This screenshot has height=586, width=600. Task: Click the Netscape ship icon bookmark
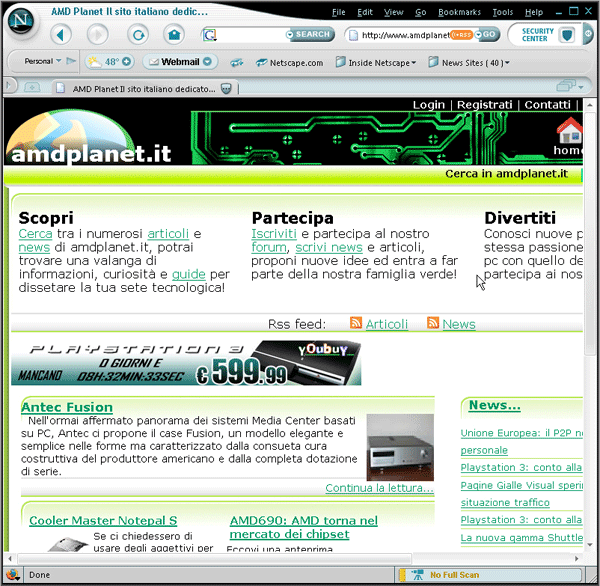pos(236,62)
